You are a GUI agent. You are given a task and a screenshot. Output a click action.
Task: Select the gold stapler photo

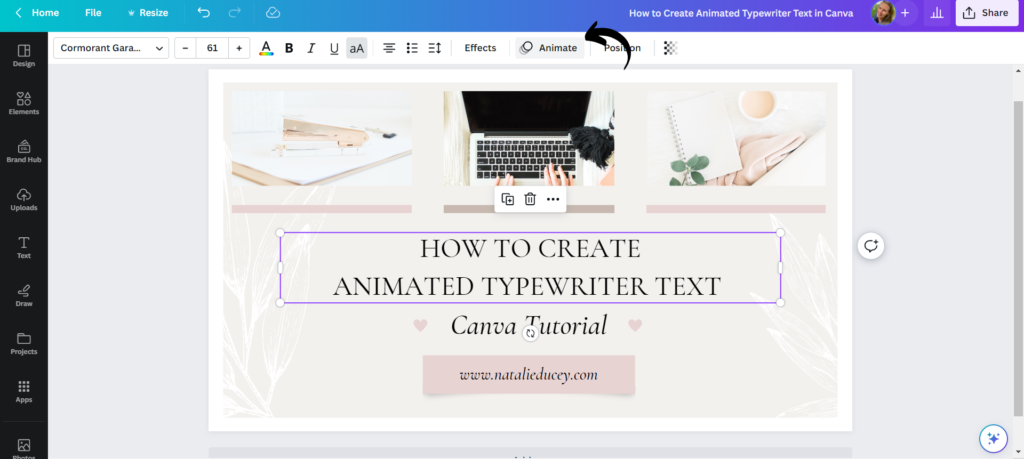point(321,138)
